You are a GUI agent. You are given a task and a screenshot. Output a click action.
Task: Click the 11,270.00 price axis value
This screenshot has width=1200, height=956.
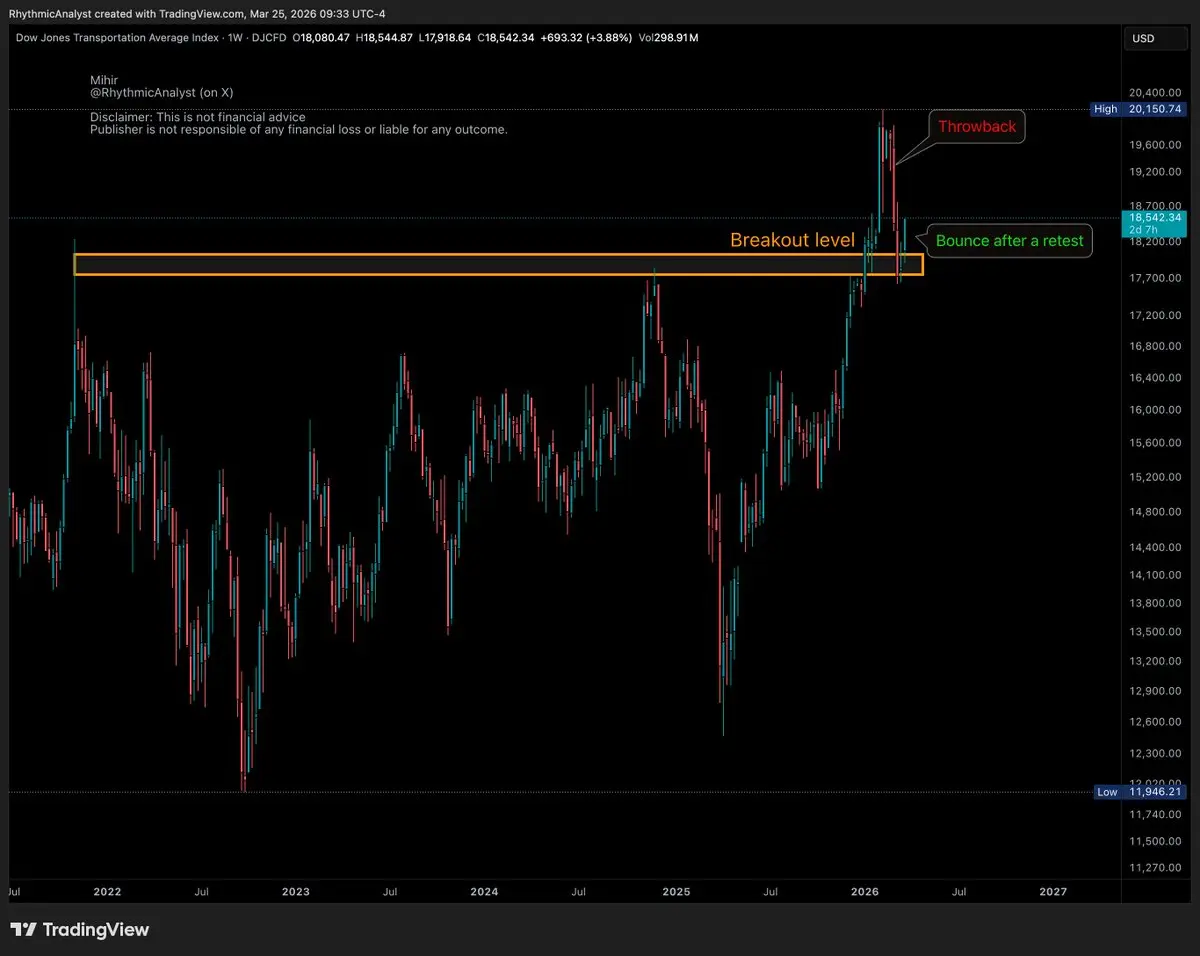point(1156,868)
